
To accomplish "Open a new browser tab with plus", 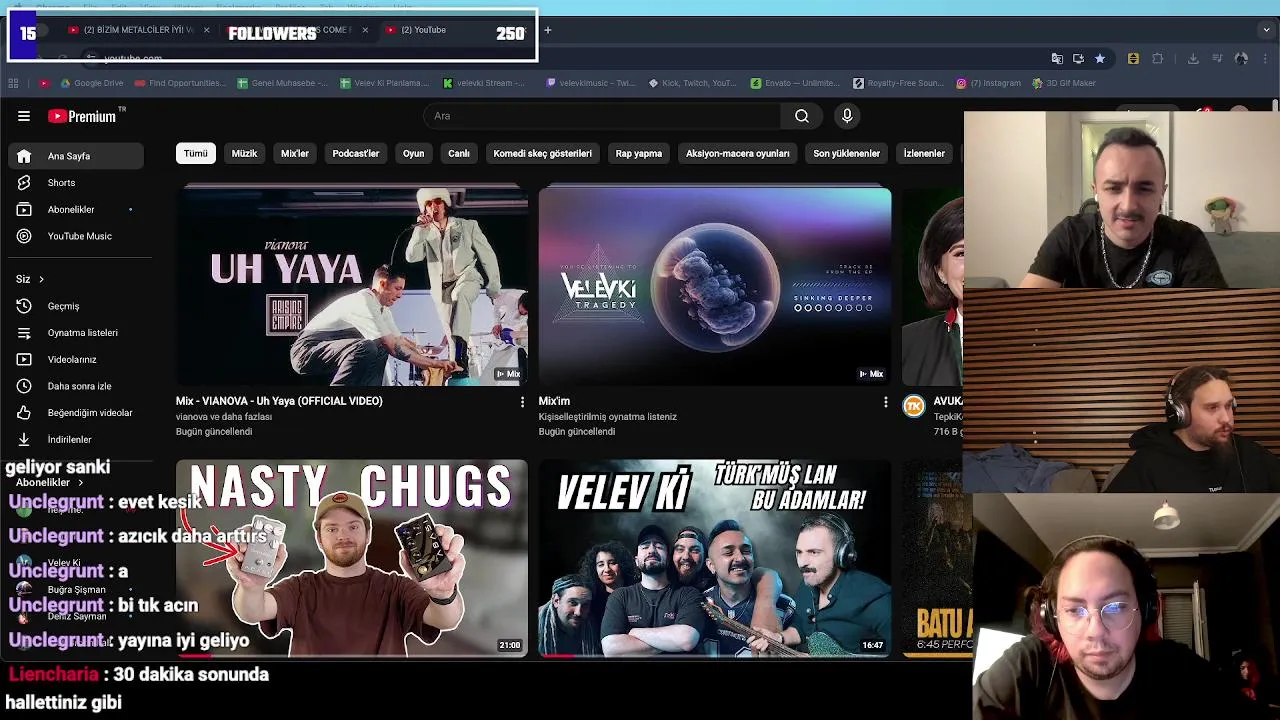I will click(x=547, y=30).
